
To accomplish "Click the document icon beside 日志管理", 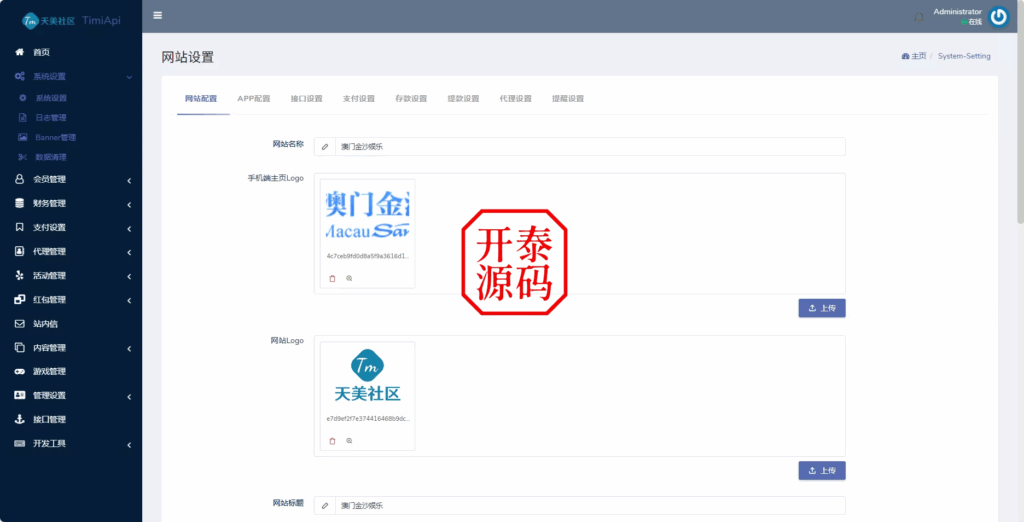I will point(23,118).
